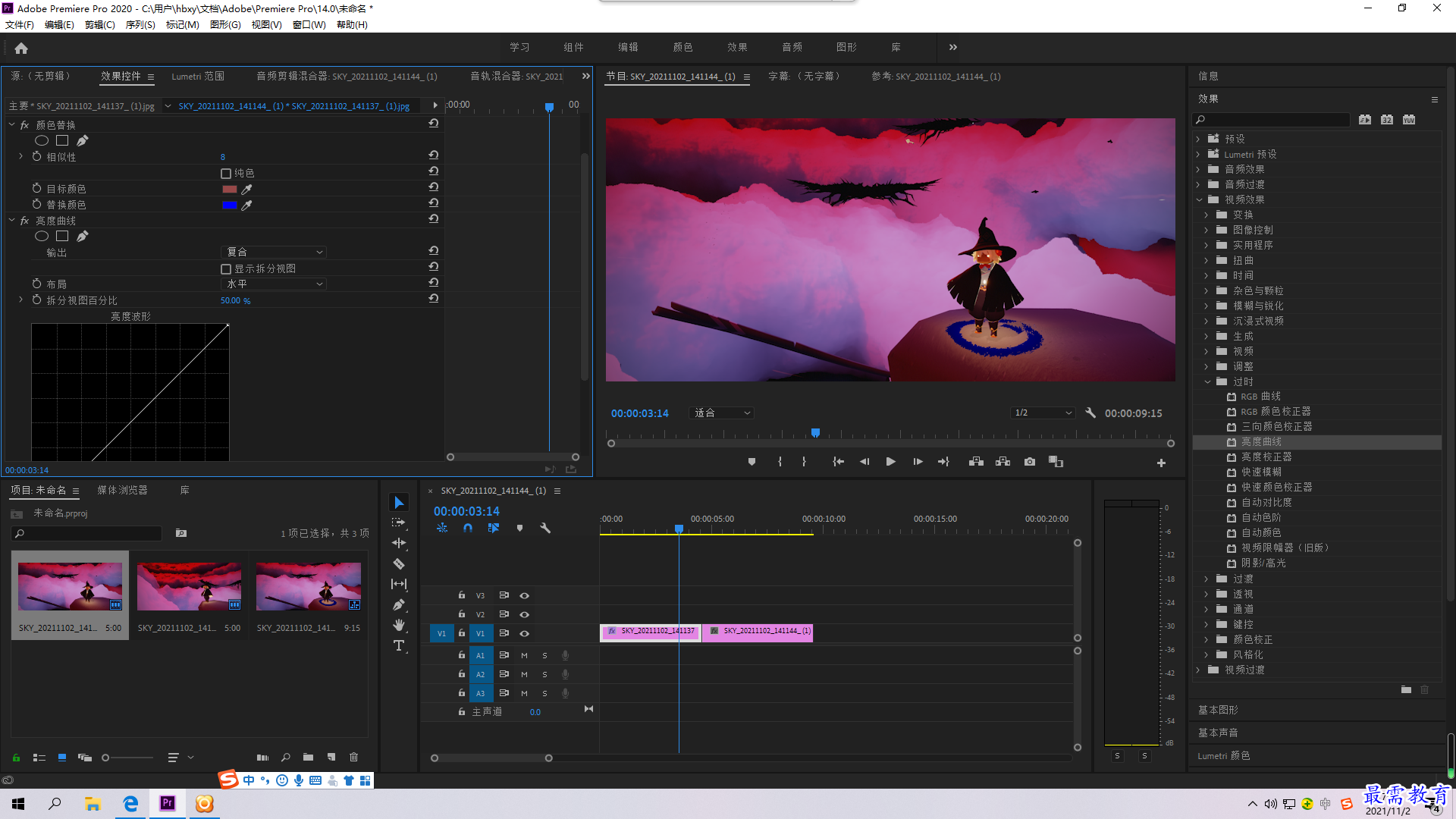Collapse the 视频效果 folder

(x=1199, y=199)
